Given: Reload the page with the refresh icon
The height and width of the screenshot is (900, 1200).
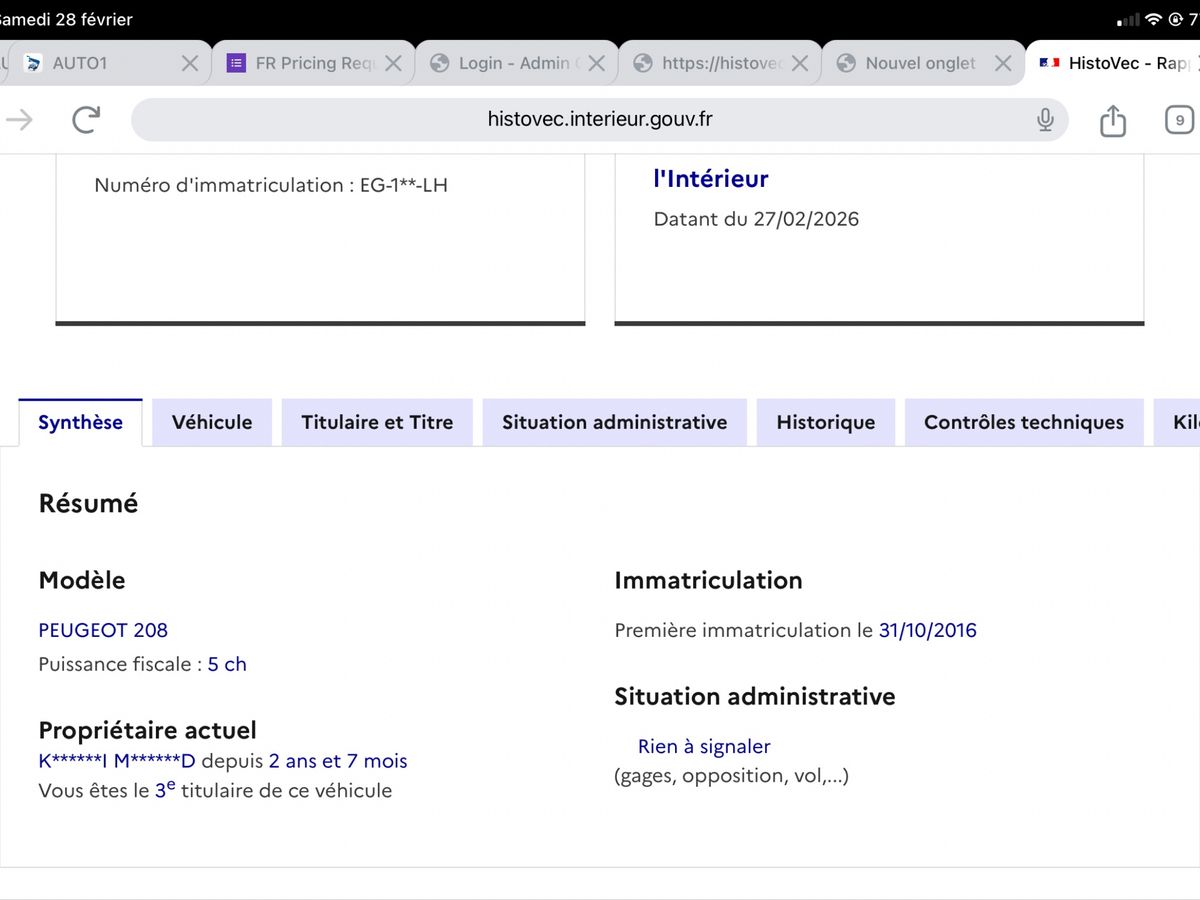Looking at the screenshot, I should point(87,120).
